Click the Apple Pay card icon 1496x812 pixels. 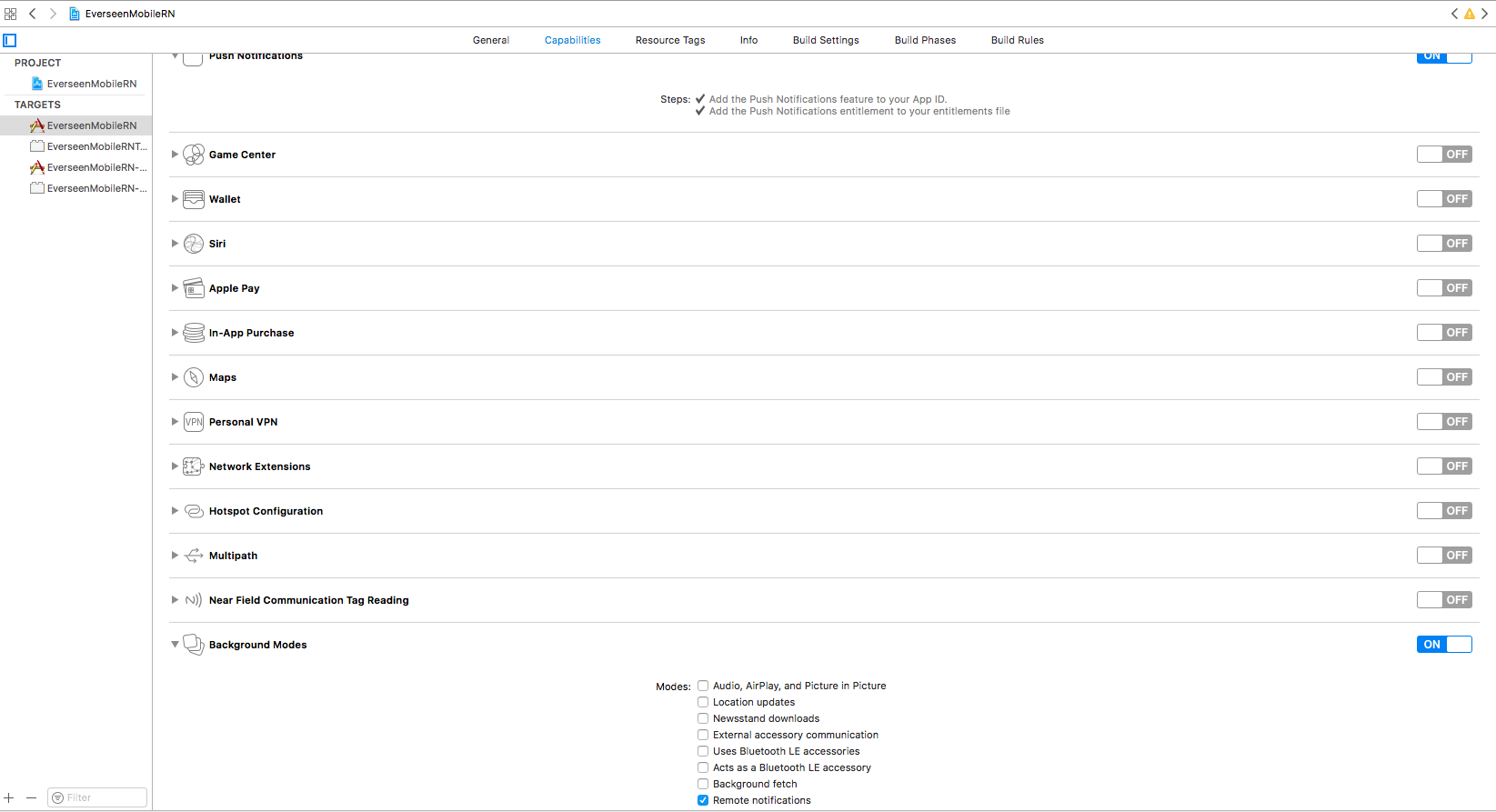click(x=194, y=288)
